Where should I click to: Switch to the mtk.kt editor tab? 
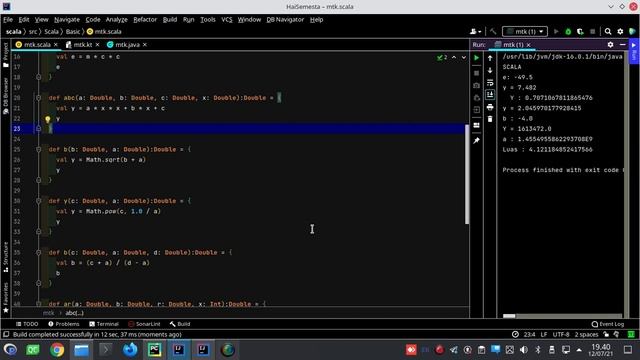tap(82, 44)
